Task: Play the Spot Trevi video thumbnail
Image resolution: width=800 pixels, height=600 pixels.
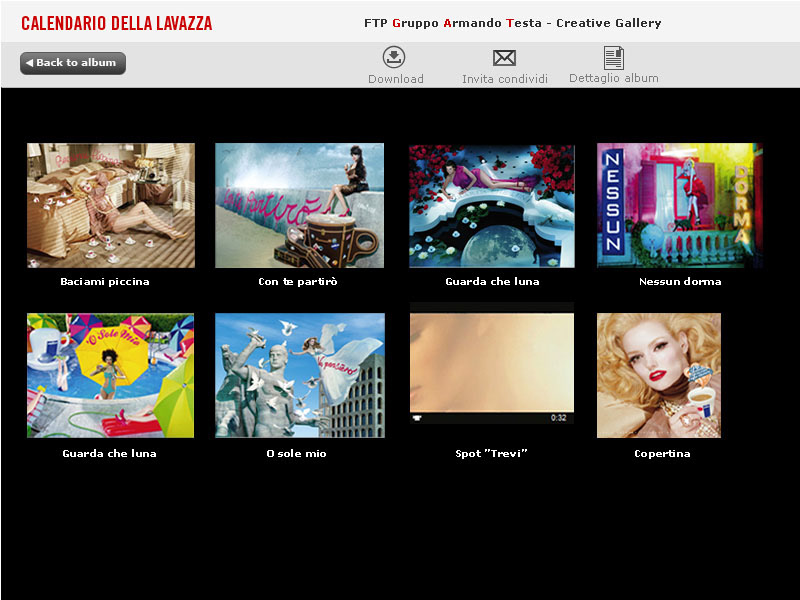Action: click(492, 363)
